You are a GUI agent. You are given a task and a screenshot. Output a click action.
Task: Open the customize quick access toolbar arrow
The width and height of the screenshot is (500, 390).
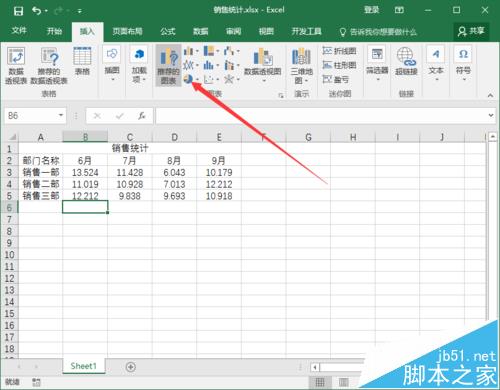80,11
